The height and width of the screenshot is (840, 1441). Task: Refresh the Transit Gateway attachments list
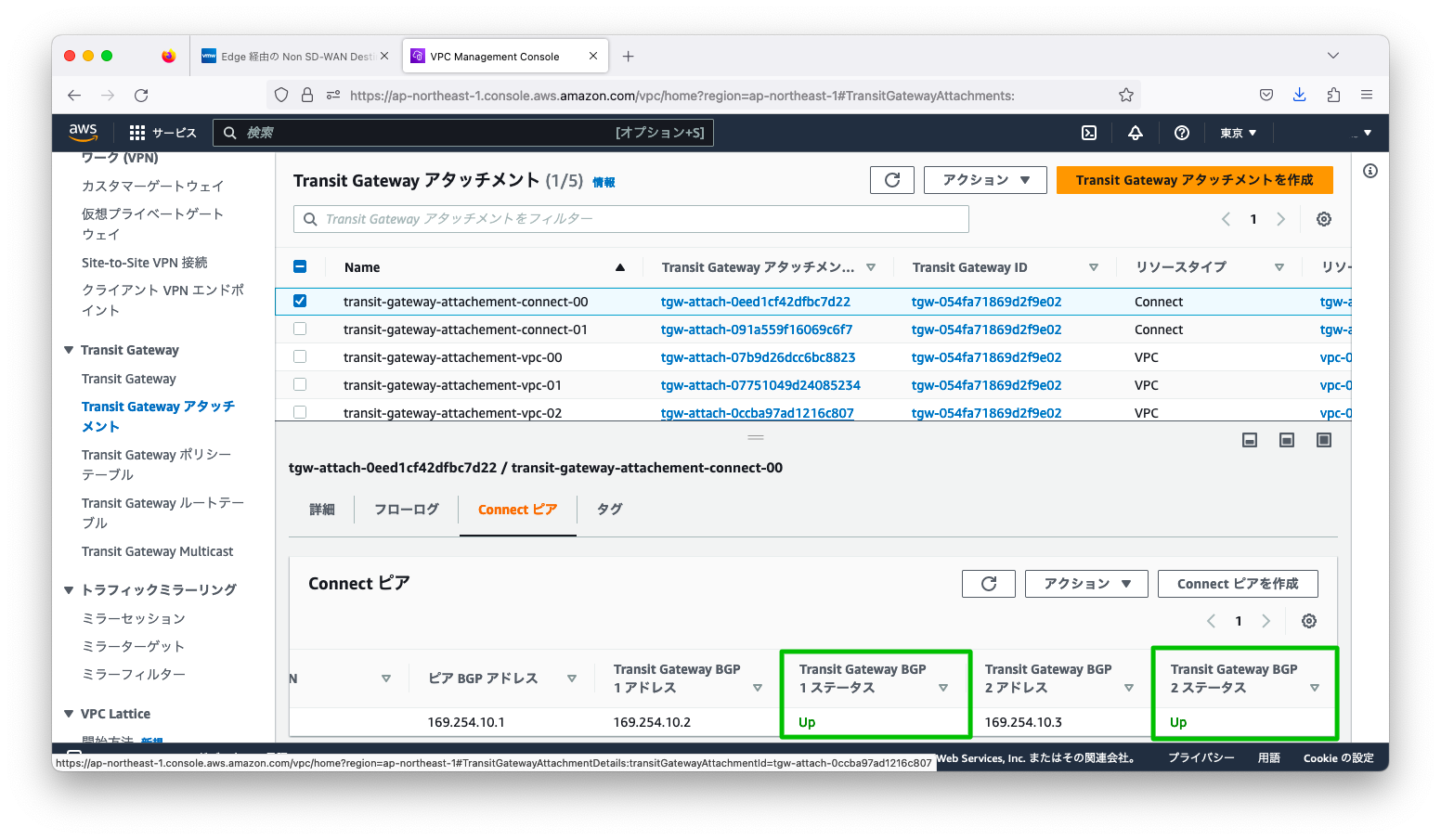pyautogui.click(x=891, y=180)
